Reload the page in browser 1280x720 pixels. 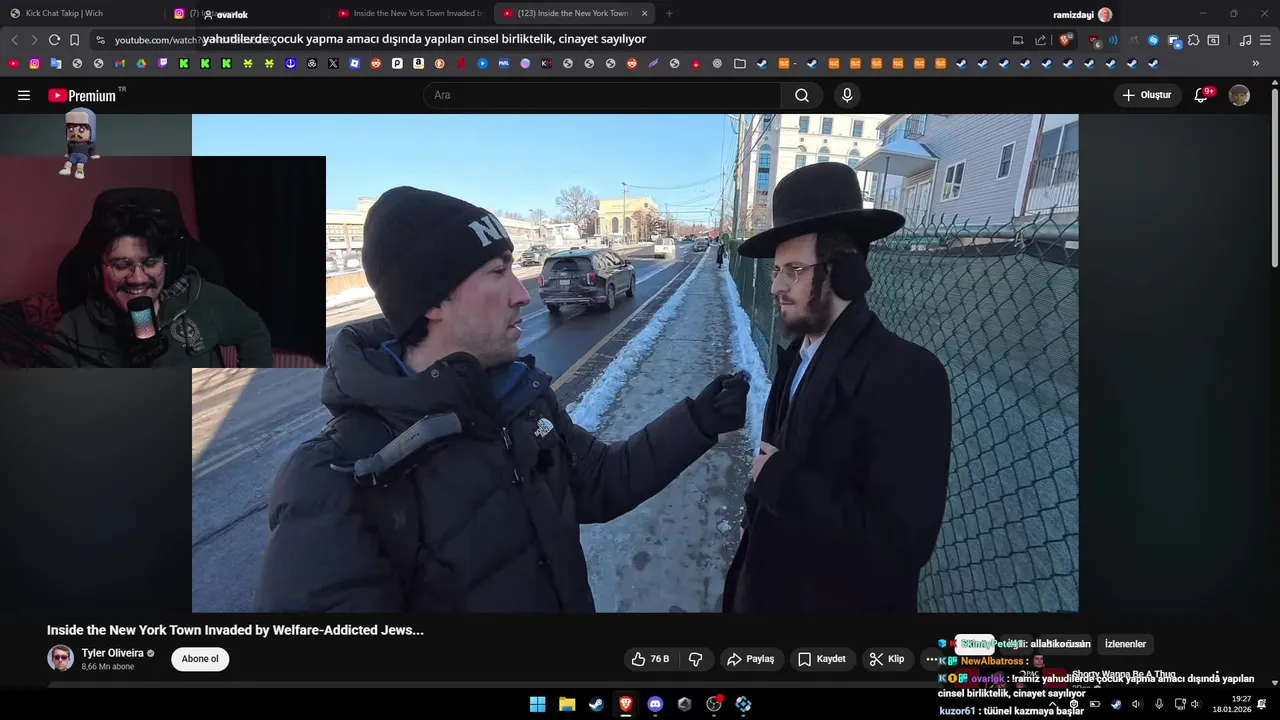pyautogui.click(x=54, y=40)
